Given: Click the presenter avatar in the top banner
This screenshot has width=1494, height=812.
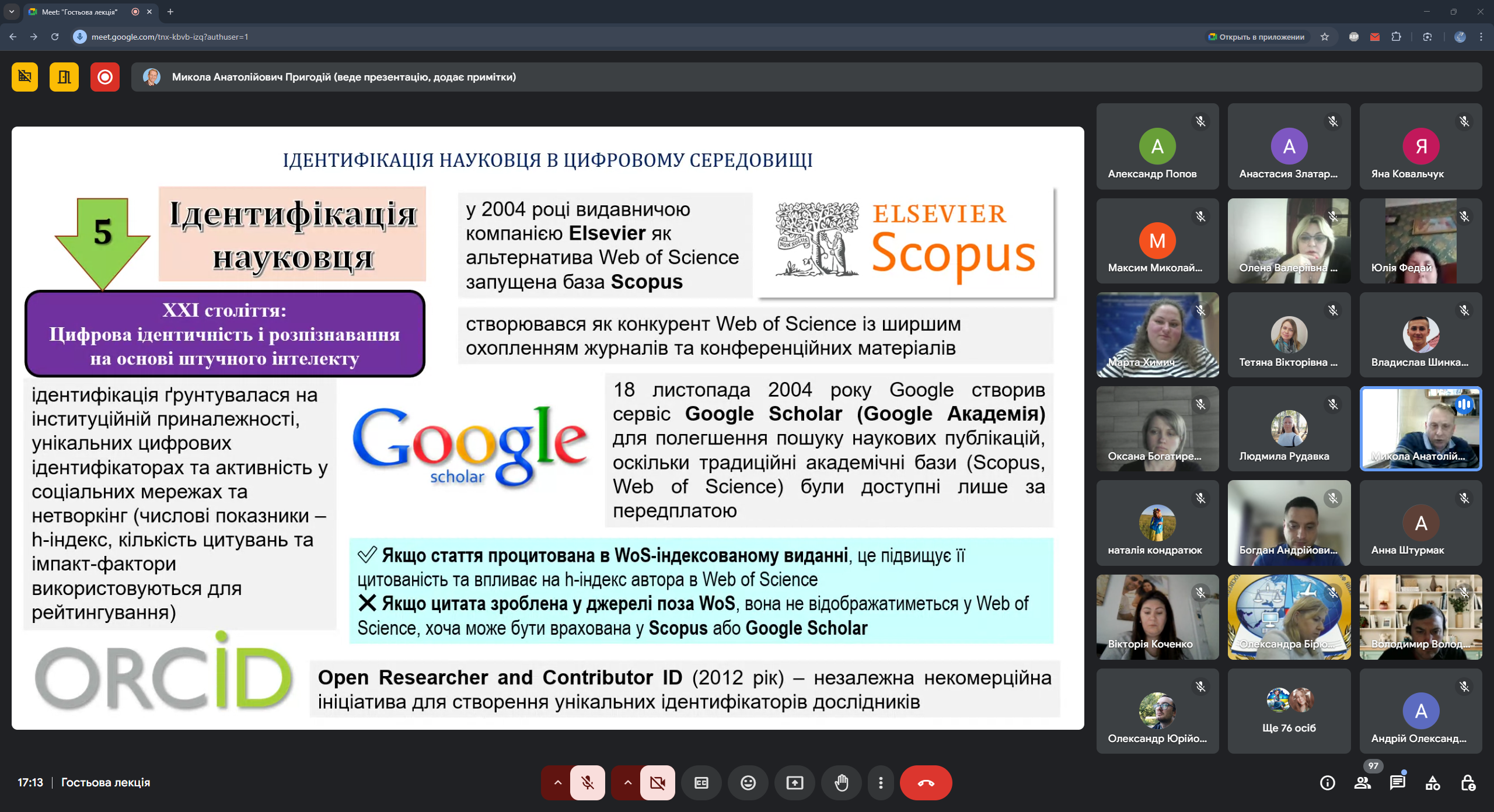Looking at the screenshot, I should pos(152,77).
